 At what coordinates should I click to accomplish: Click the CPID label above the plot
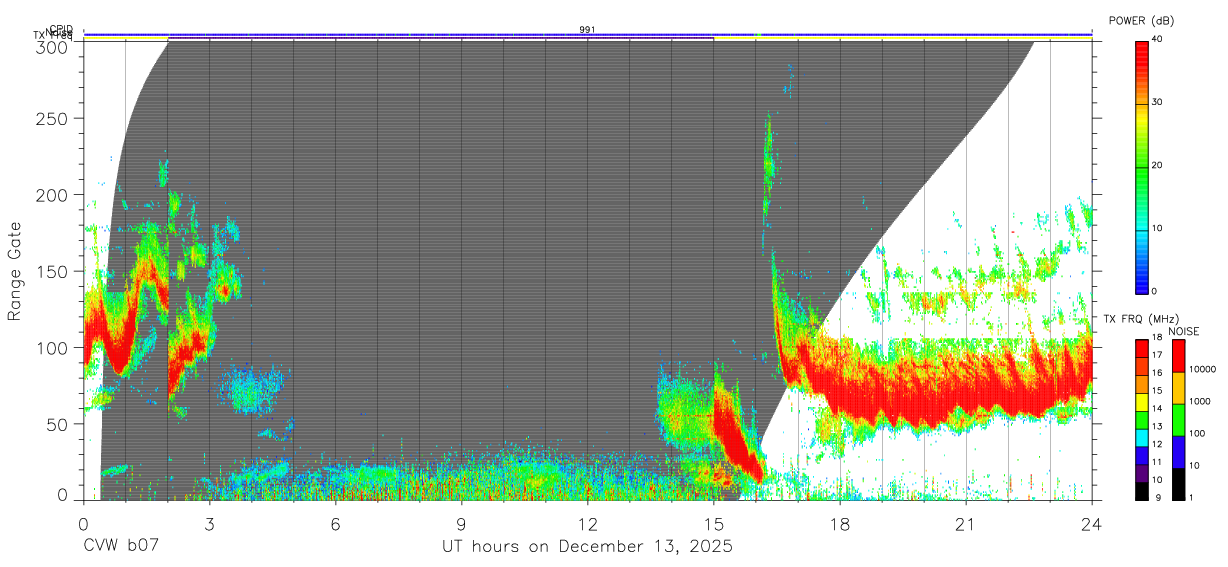[61, 30]
